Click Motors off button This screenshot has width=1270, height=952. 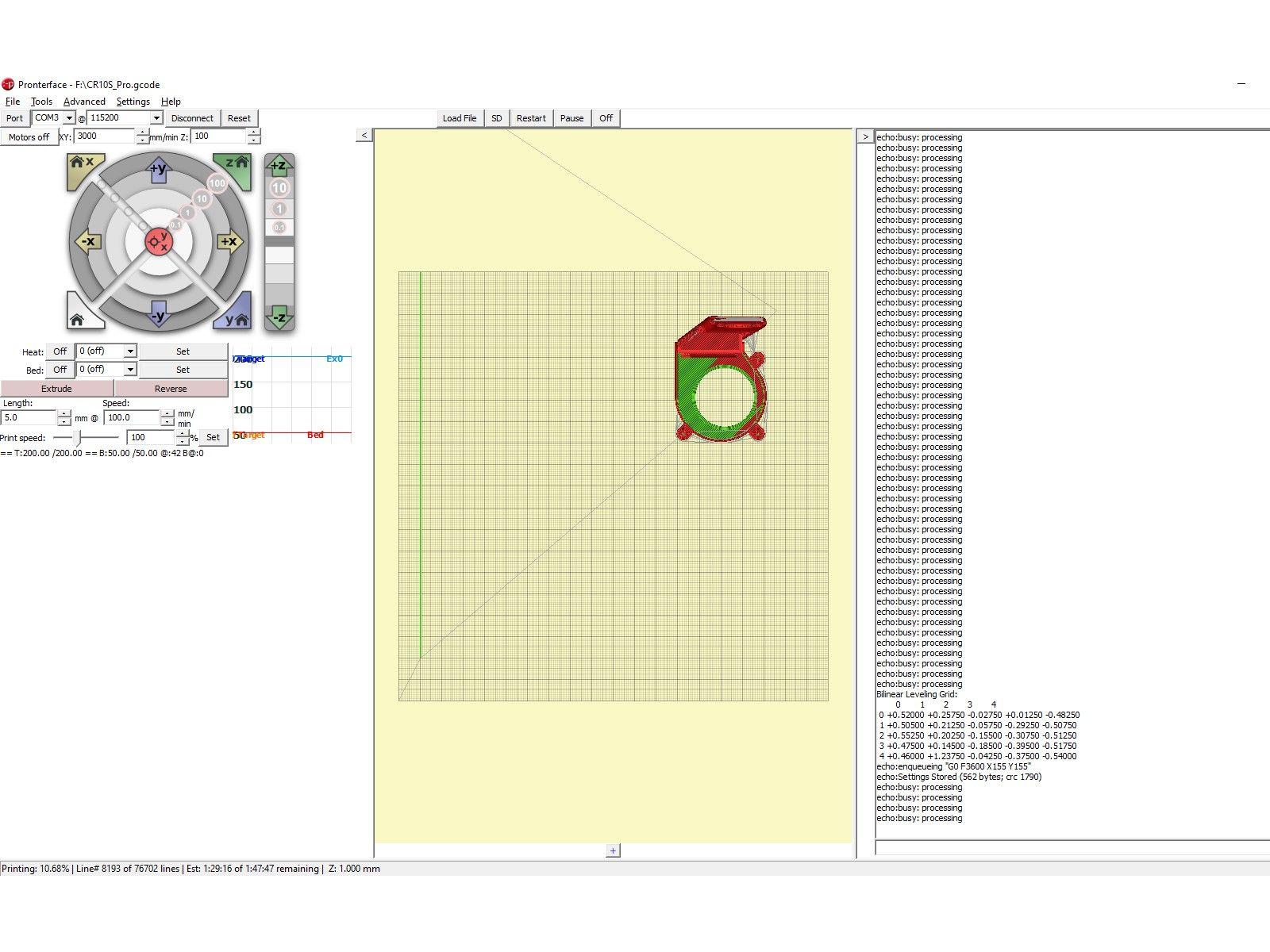[x=29, y=136]
